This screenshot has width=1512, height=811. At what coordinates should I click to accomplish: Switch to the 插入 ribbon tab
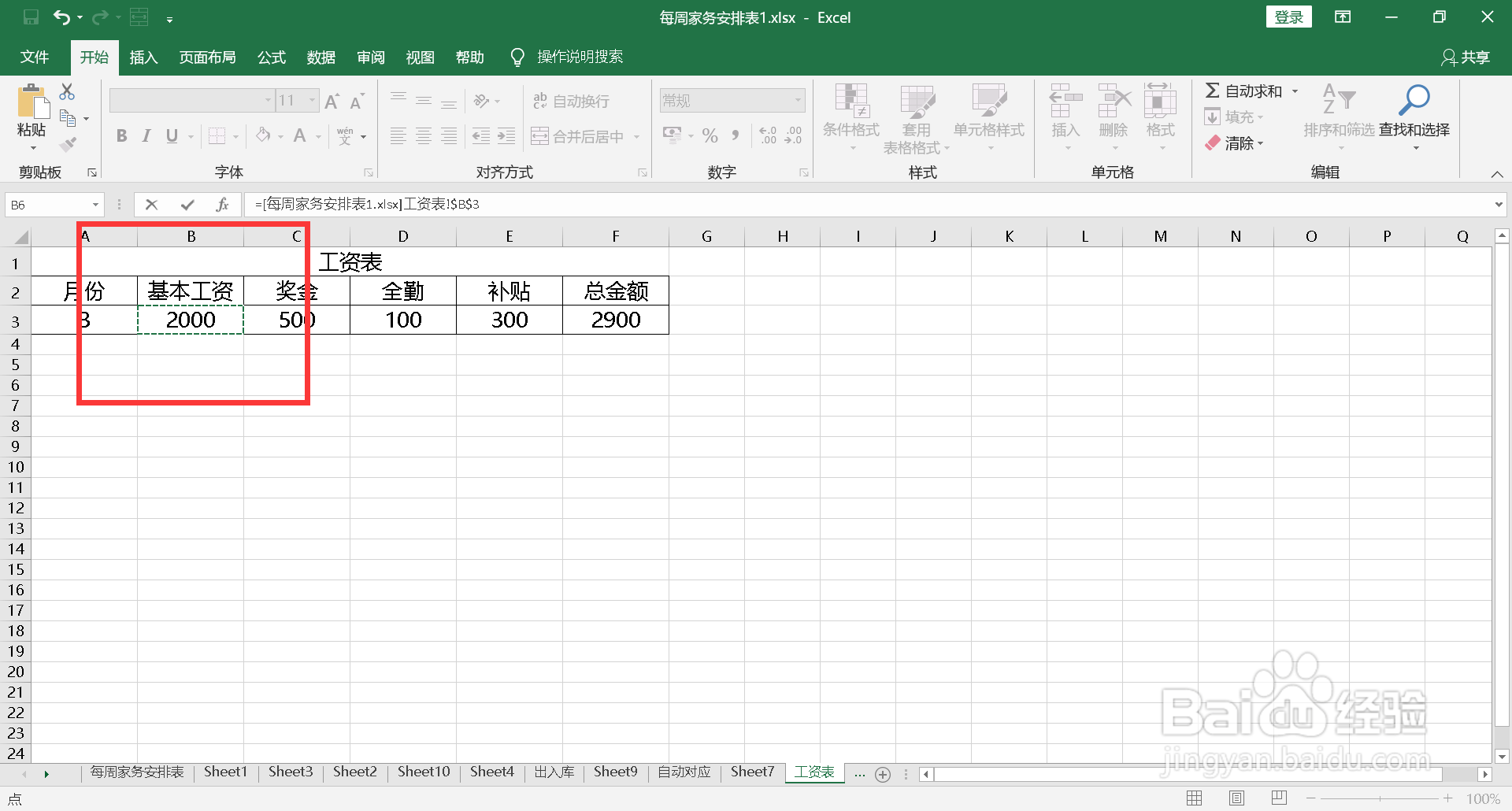[x=143, y=57]
